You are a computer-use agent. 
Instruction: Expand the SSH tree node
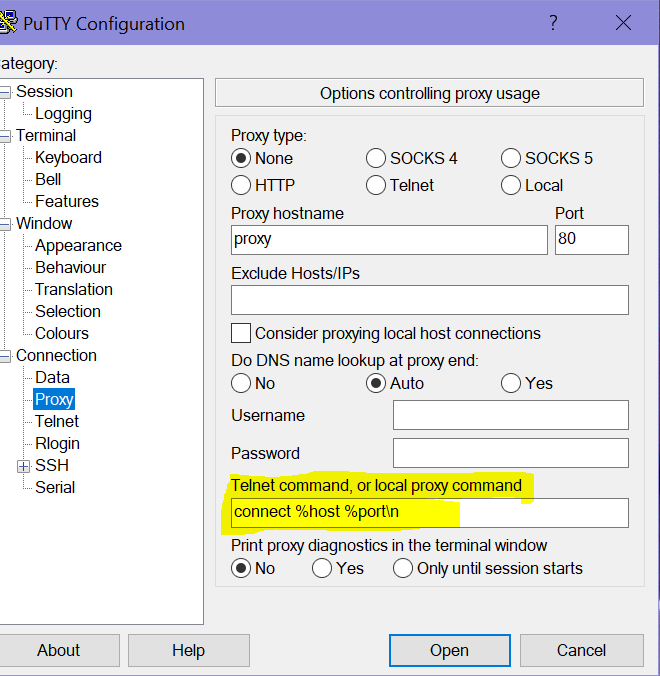coord(24,466)
